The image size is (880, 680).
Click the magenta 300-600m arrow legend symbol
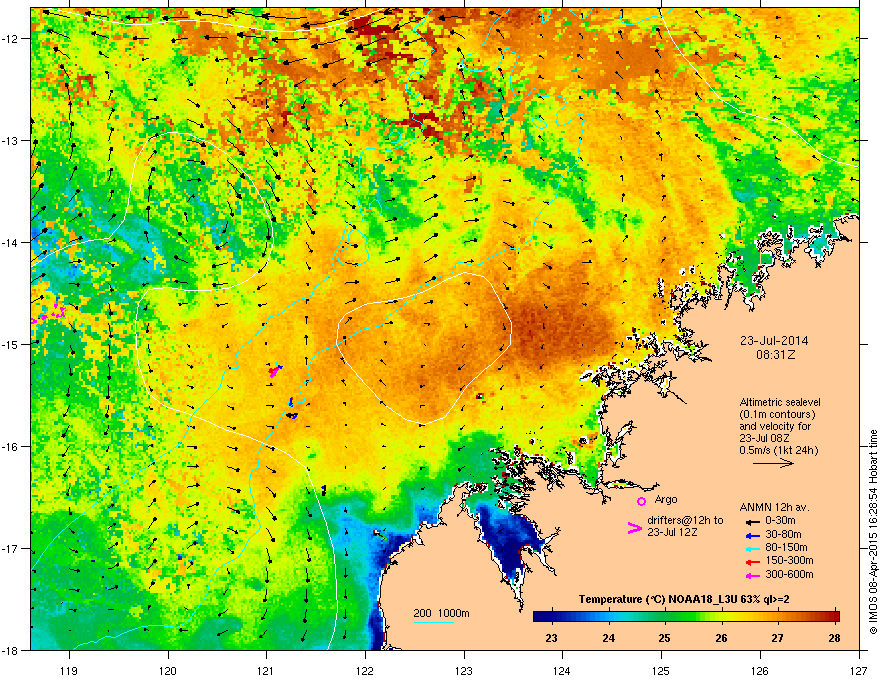(x=753, y=575)
